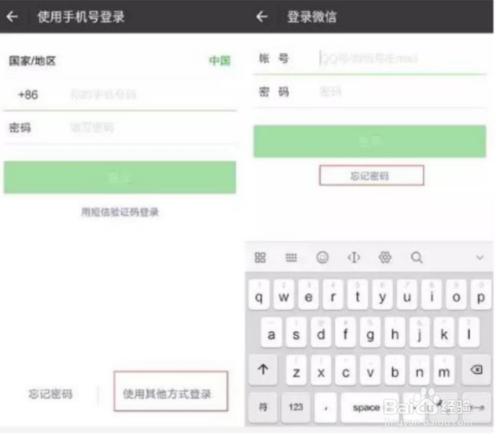The image size is (500, 440).
Task: Tap the z key
Action: pos(296,371)
